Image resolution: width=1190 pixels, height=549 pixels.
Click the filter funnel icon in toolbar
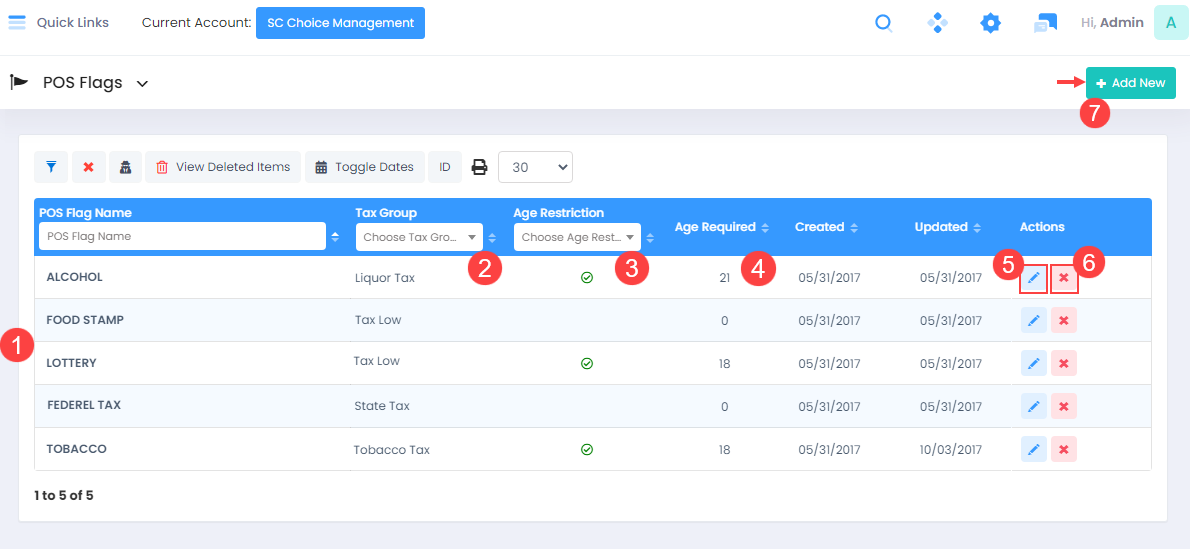(x=51, y=167)
